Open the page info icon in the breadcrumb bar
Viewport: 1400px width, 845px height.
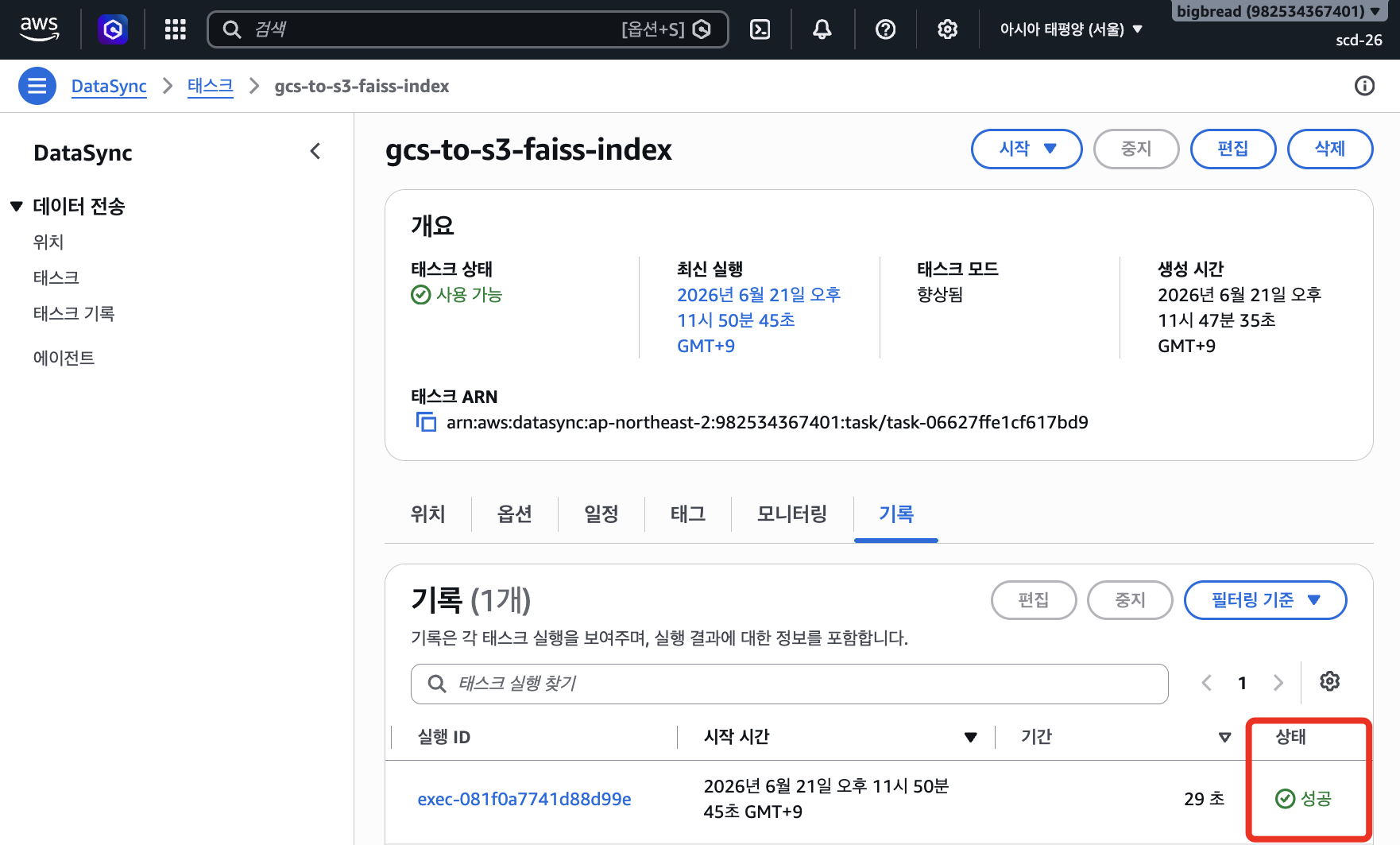[x=1364, y=86]
